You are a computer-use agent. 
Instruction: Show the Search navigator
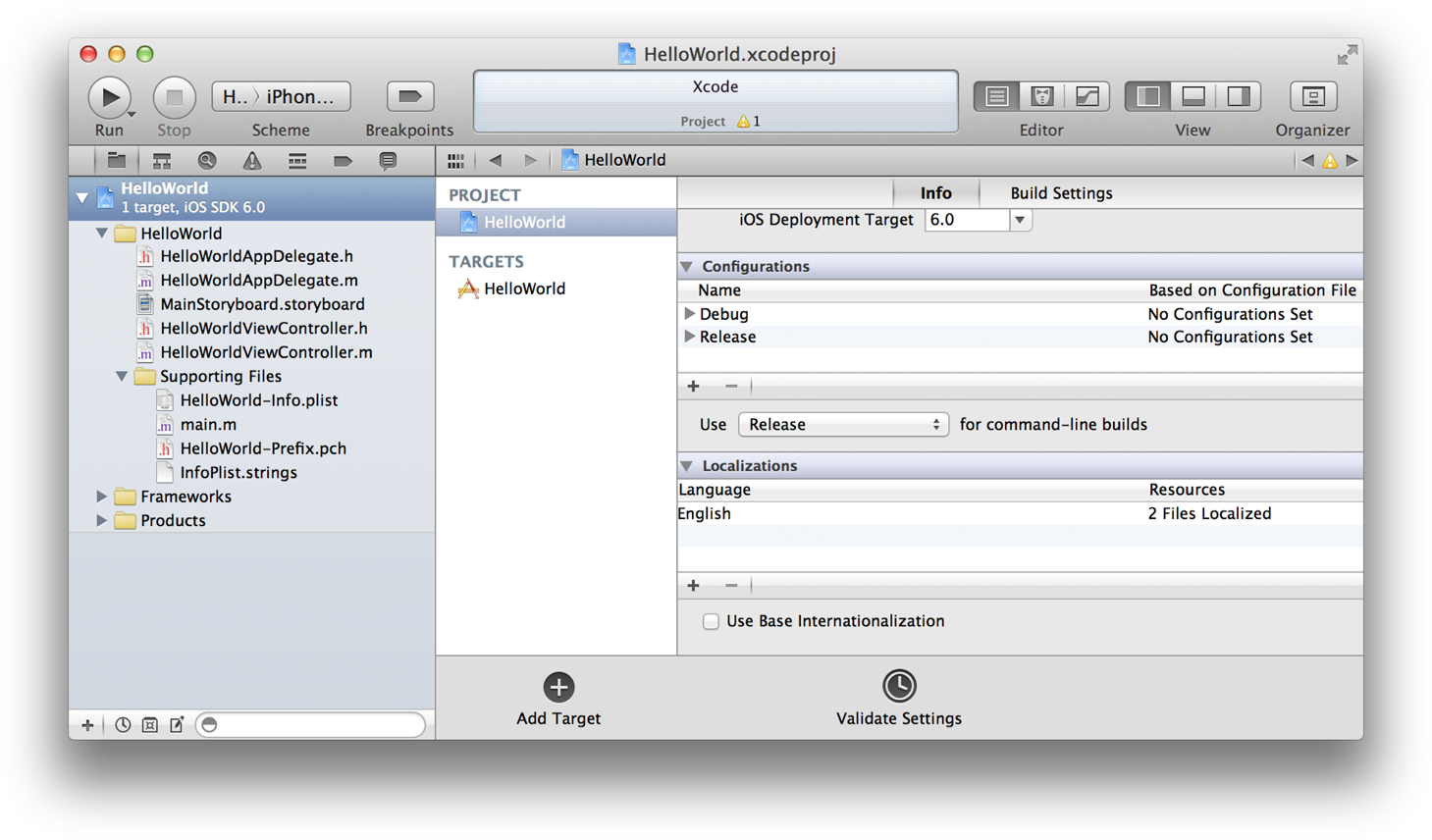click(x=206, y=161)
